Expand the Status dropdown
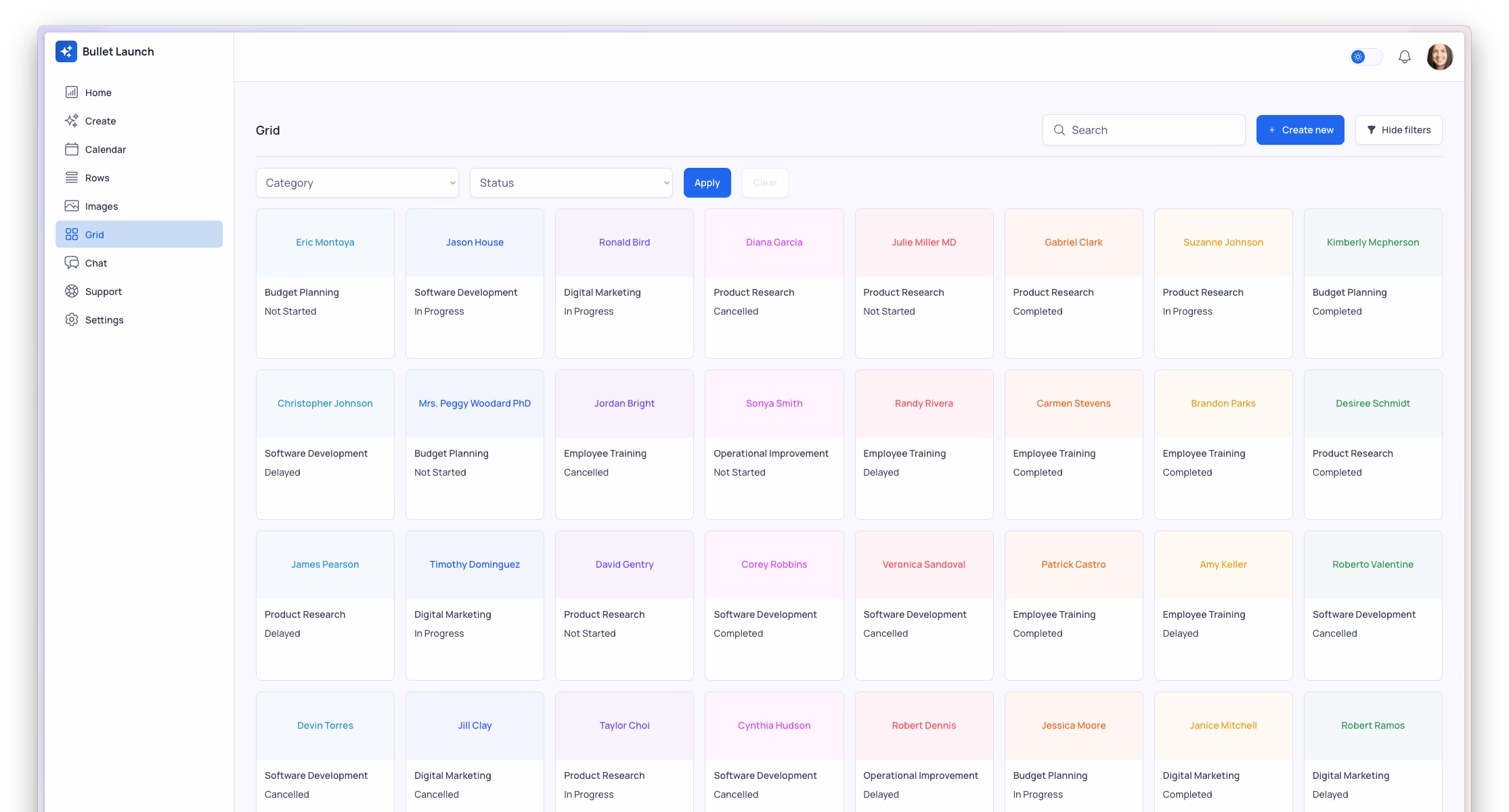The width and height of the screenshot is (1509, 812). tap(571, 183)
